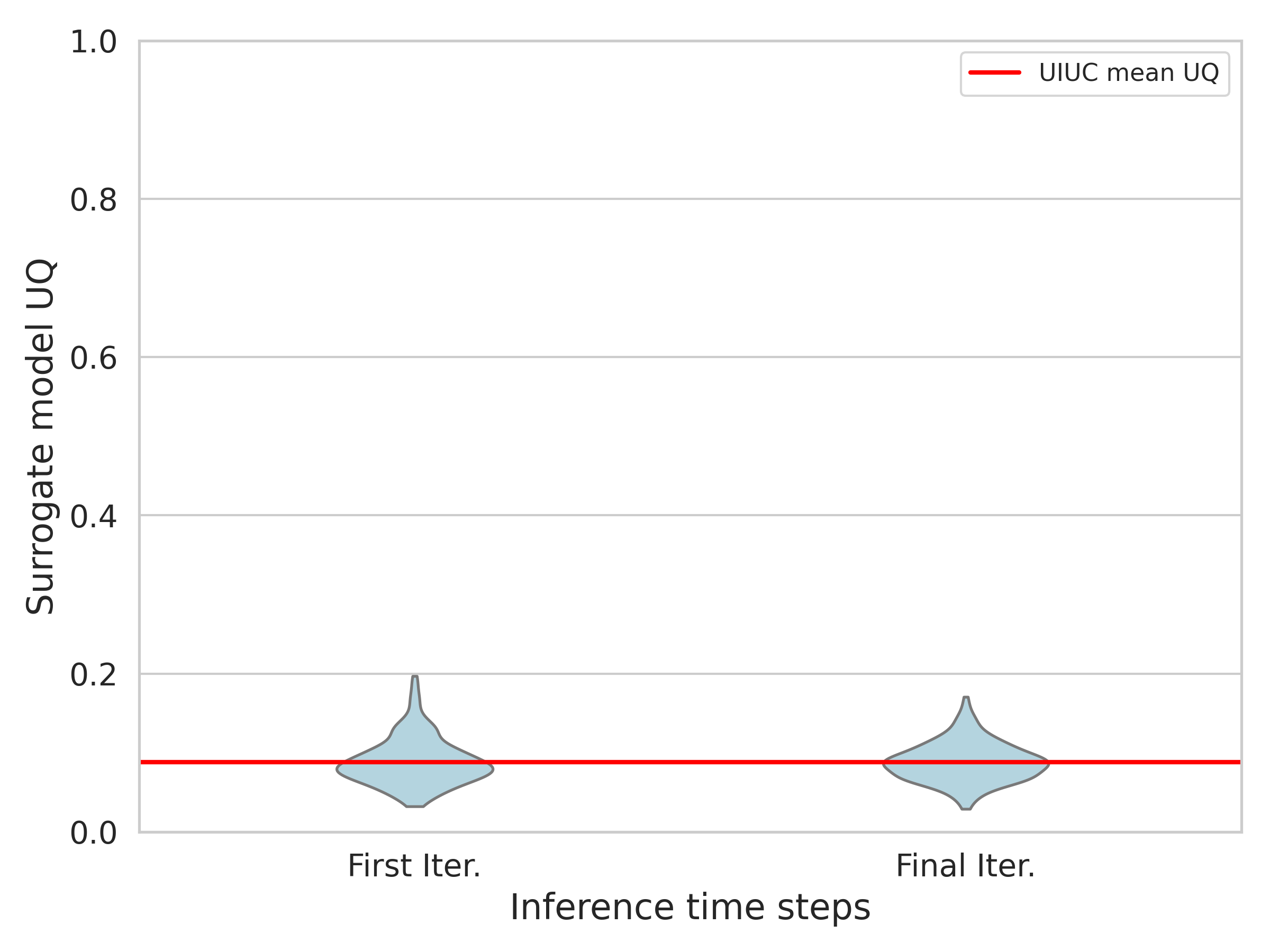Click the bottom tip of the Final Iter. violin
Image resolution: width=1270 pixels, height=952 pixels.
pyautogui.click(x=966, y=808)
